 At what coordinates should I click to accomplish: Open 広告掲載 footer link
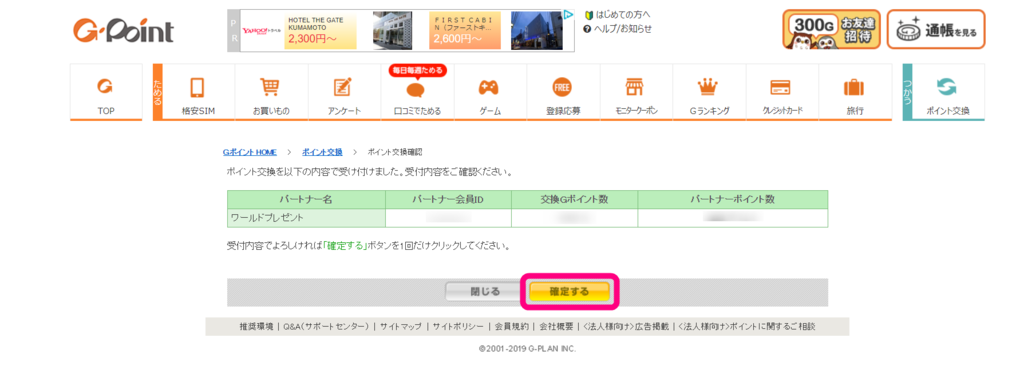click(626, 326)
